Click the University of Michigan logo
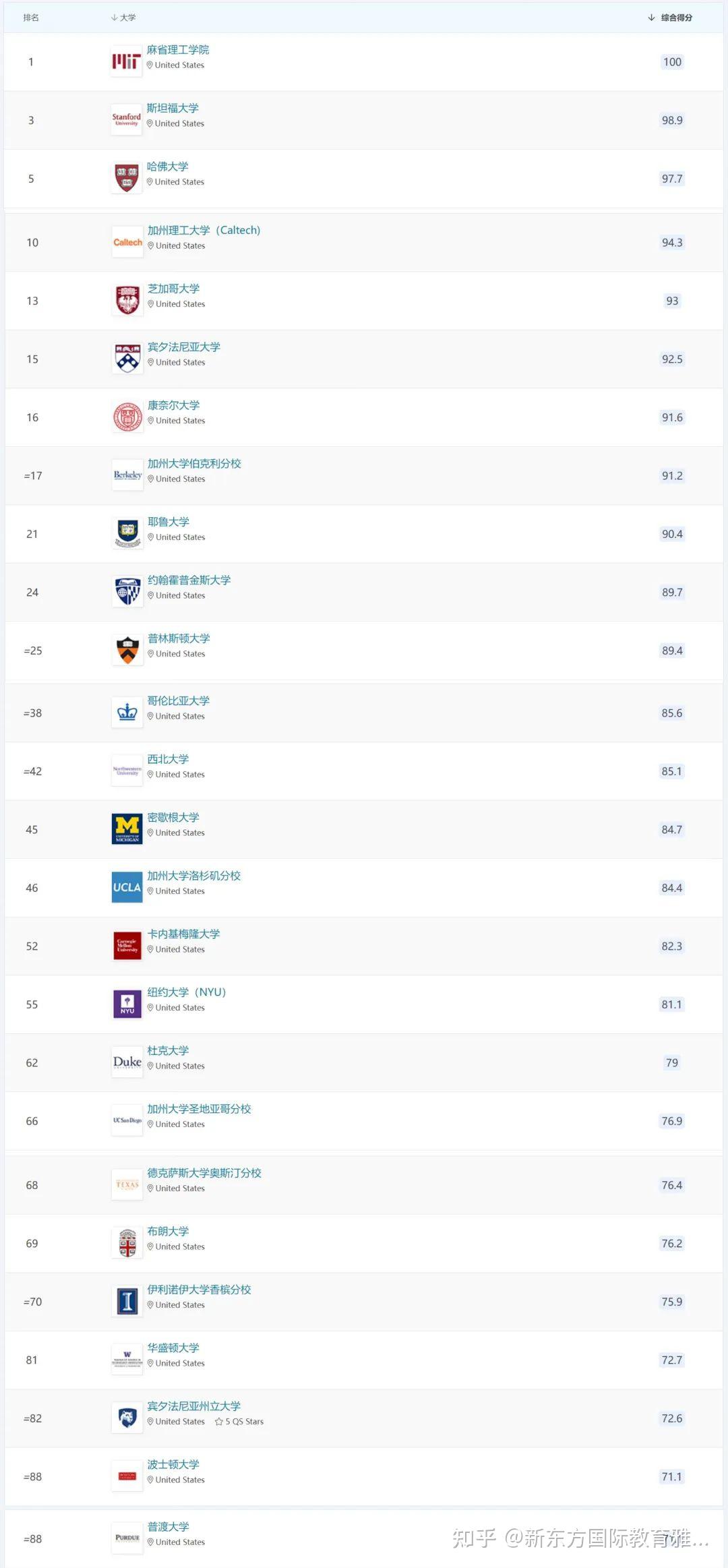This screenshot has width=728, height=1568. tap(127, 829)
